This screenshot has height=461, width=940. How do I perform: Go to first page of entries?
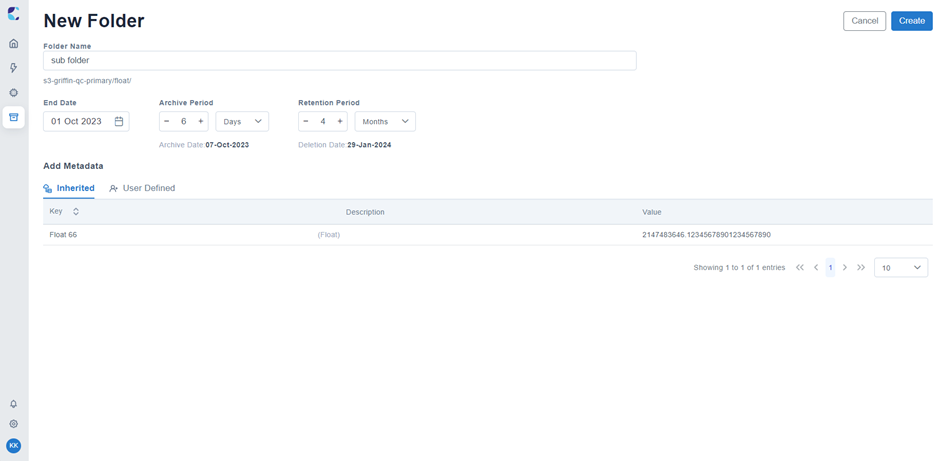click(800, 267)
